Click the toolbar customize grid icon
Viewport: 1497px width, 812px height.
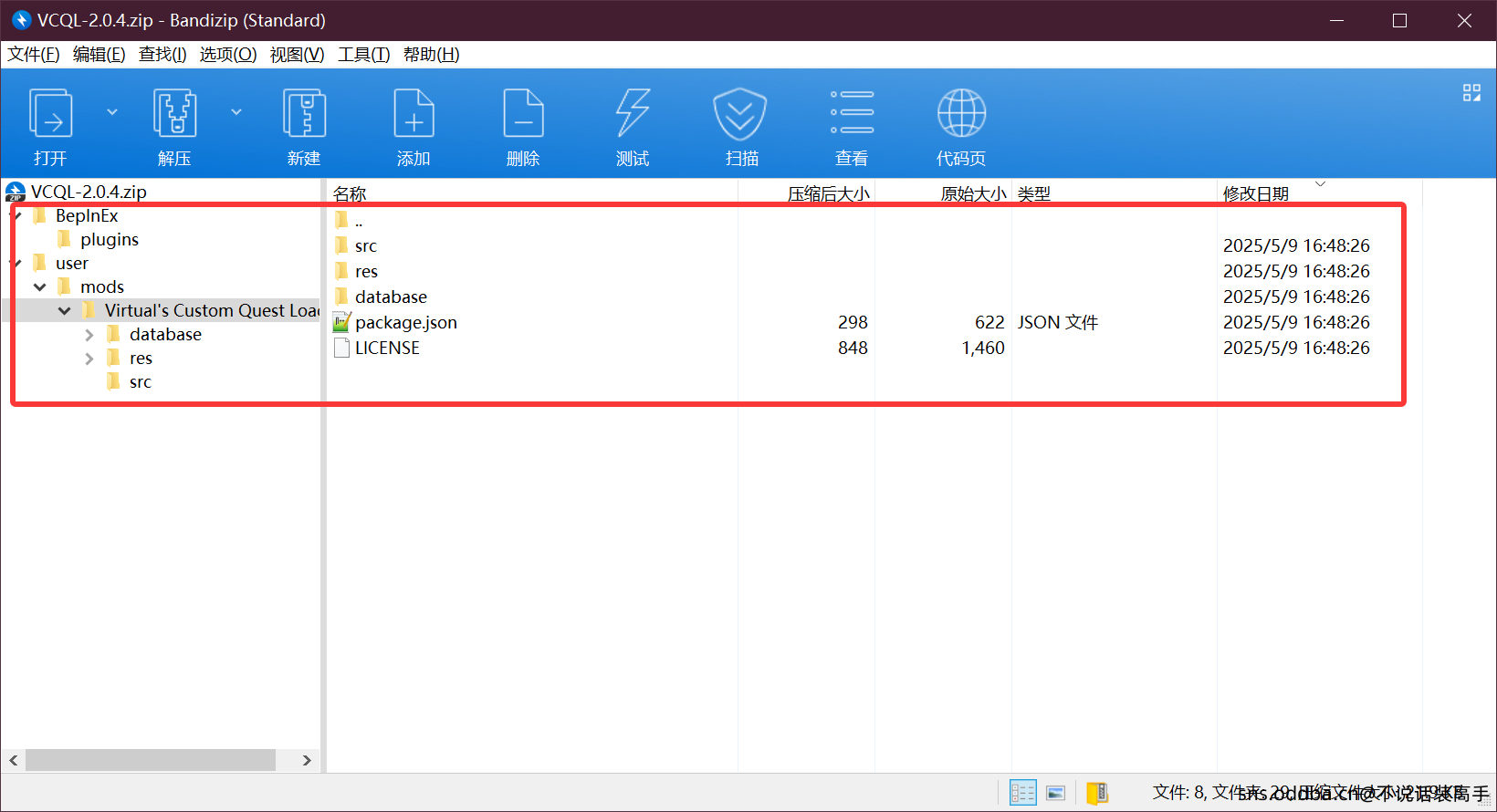[x=1471, y=92]
